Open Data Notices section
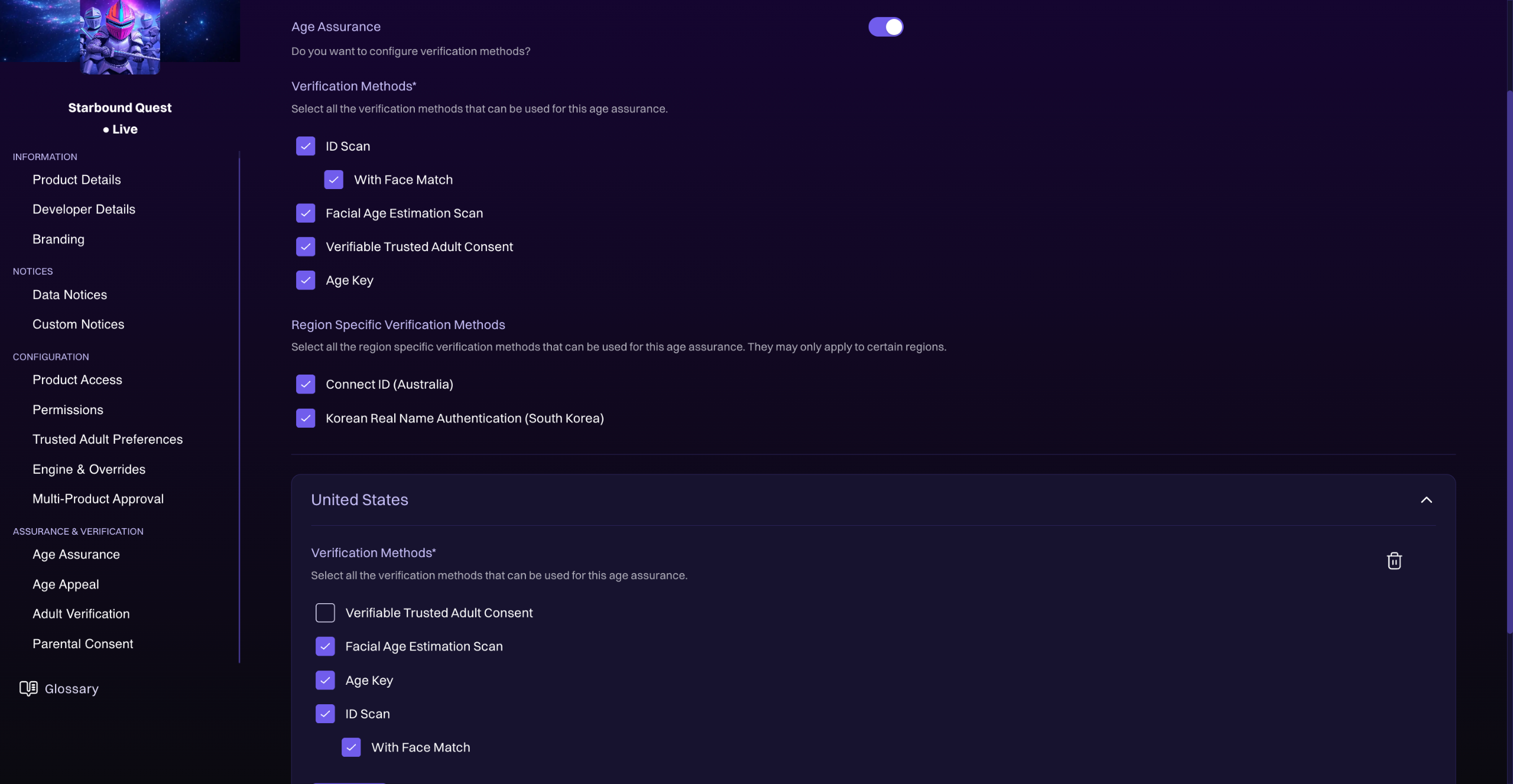 [x=69, y=295]
